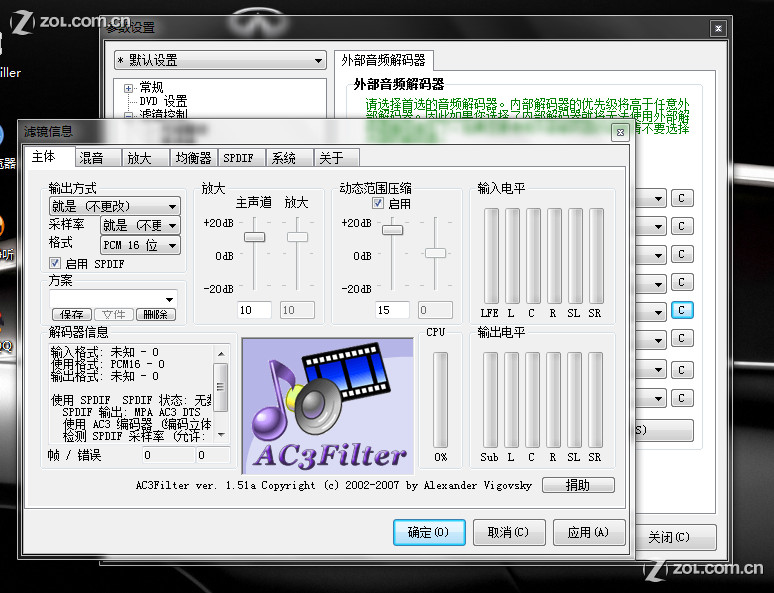Toggle the 启用 SPDIF checkbox
The height and width of the screenshot is (593, 774).
click(x=55, y=263)
